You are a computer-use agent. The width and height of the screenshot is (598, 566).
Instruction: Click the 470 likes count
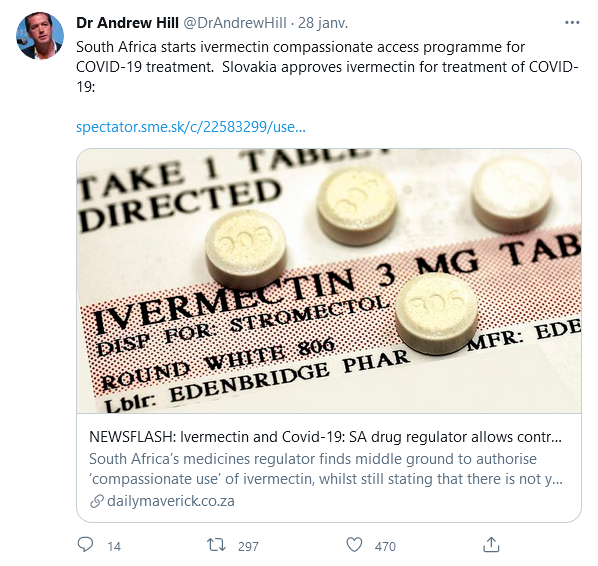tap(385, 547)
